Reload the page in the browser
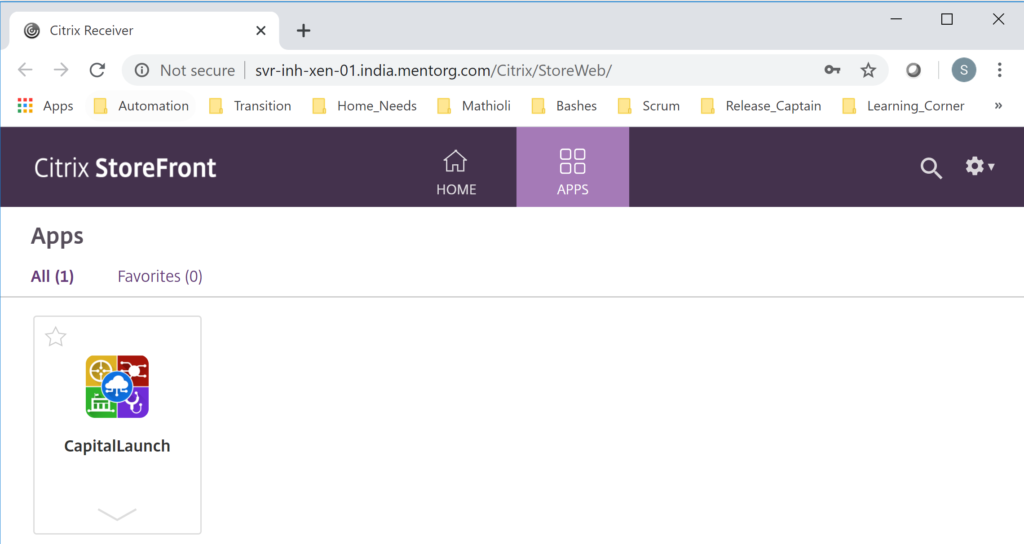The image size is (1024, 544). tap(97, 70)
